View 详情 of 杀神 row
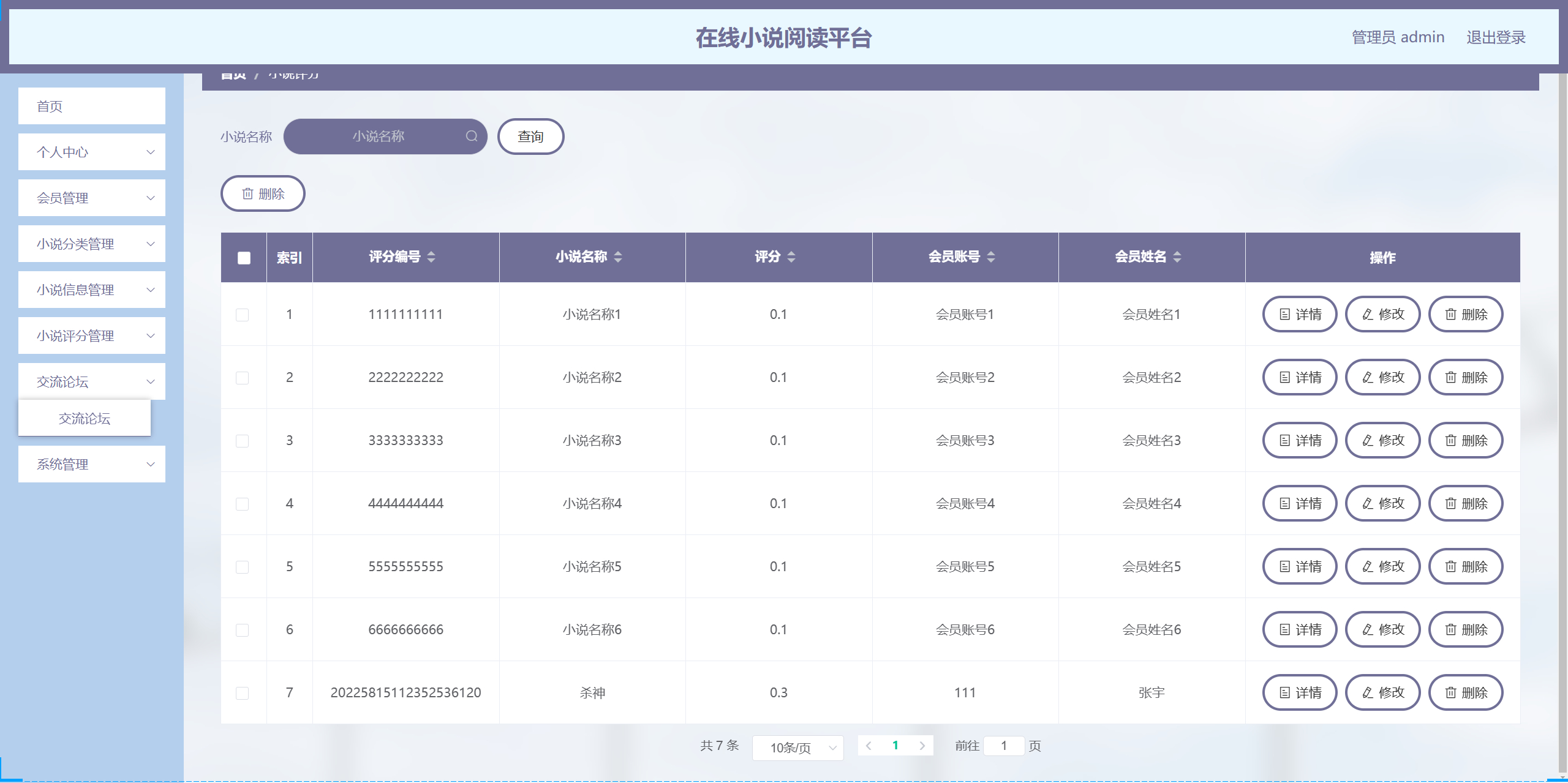The width and height of the screenshot is (1568, 783). [x=1300, y=692]
